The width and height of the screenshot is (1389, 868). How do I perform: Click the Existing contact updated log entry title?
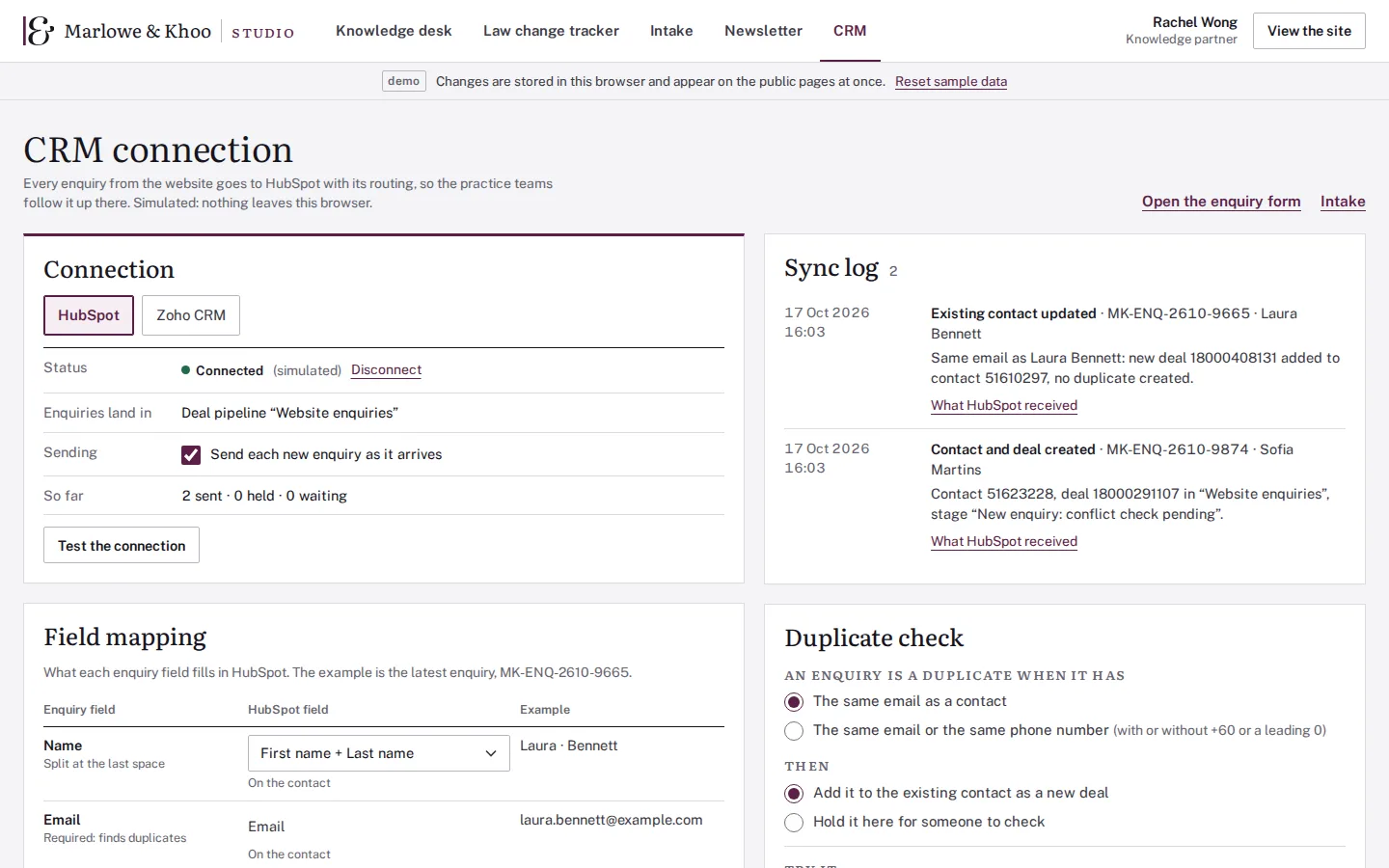click(x=1014, y=313)
